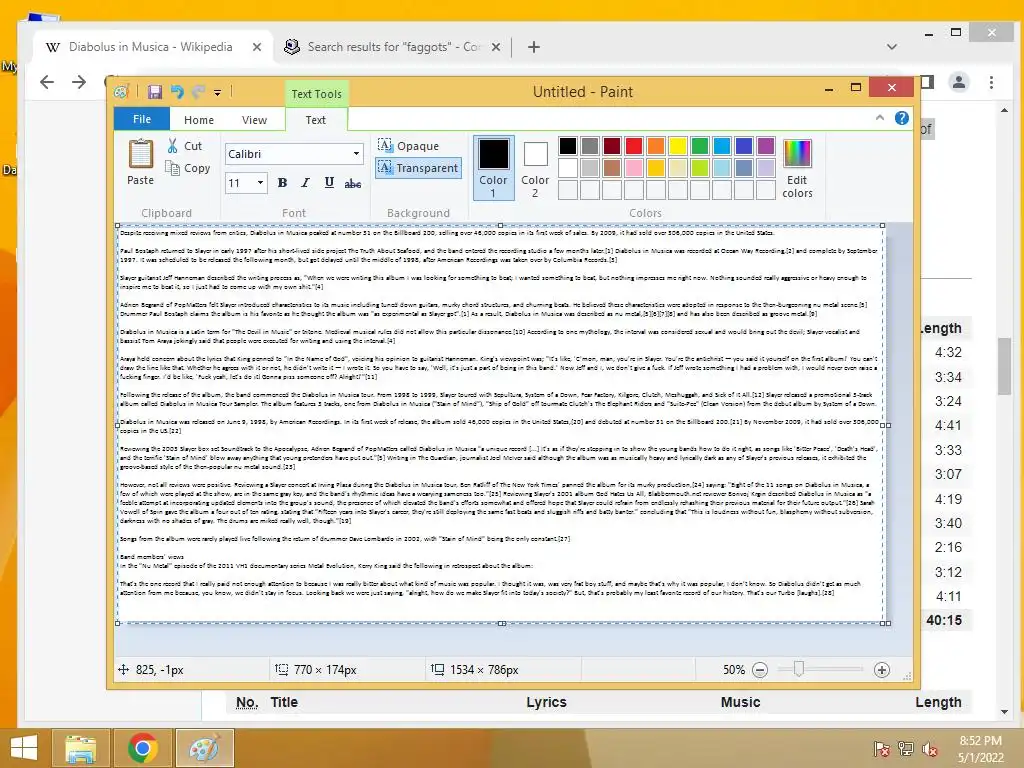Undo the last action in Paint
1024x768 pixels.
[177, 92]
